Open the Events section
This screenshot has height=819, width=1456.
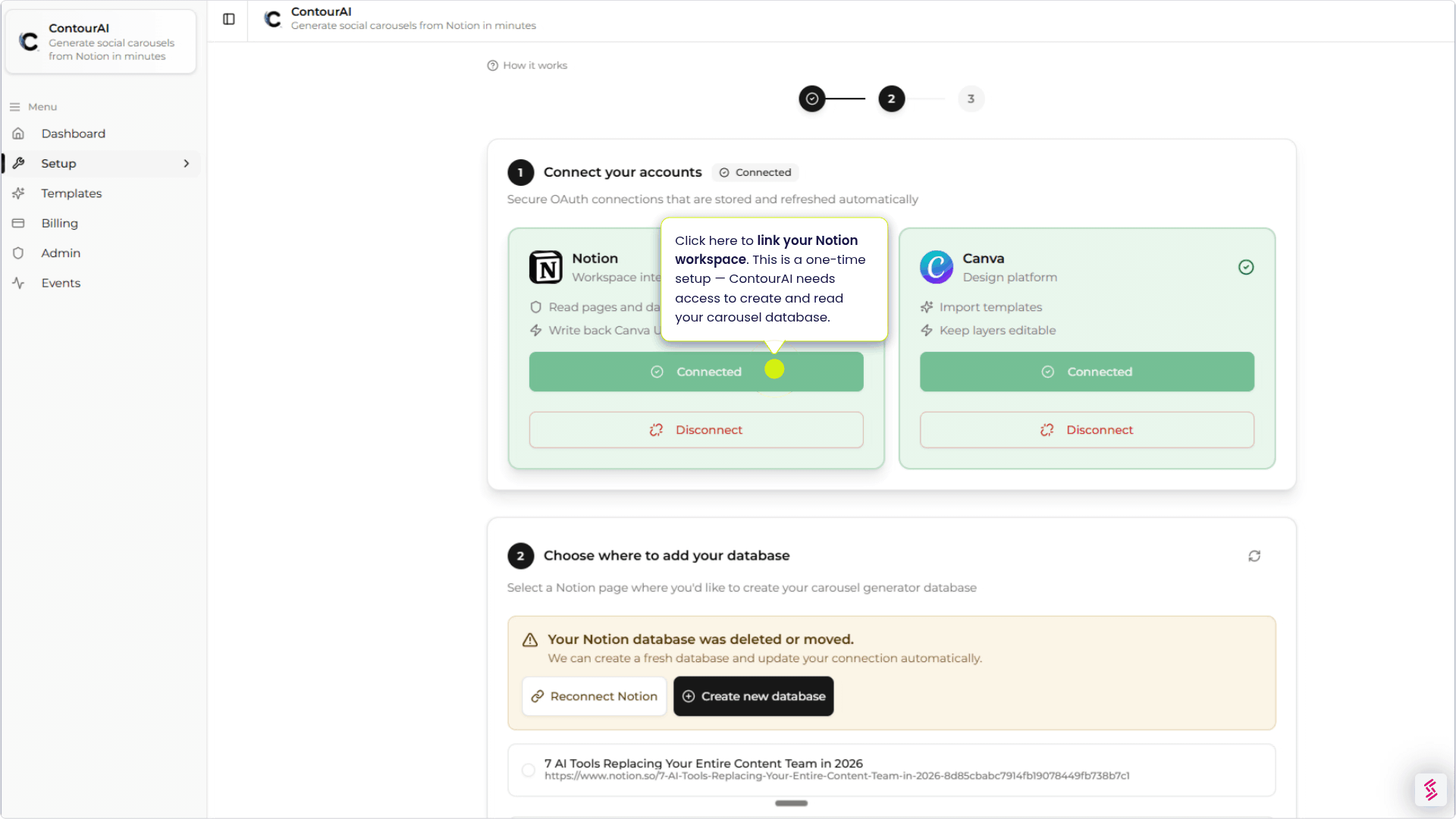61,283
